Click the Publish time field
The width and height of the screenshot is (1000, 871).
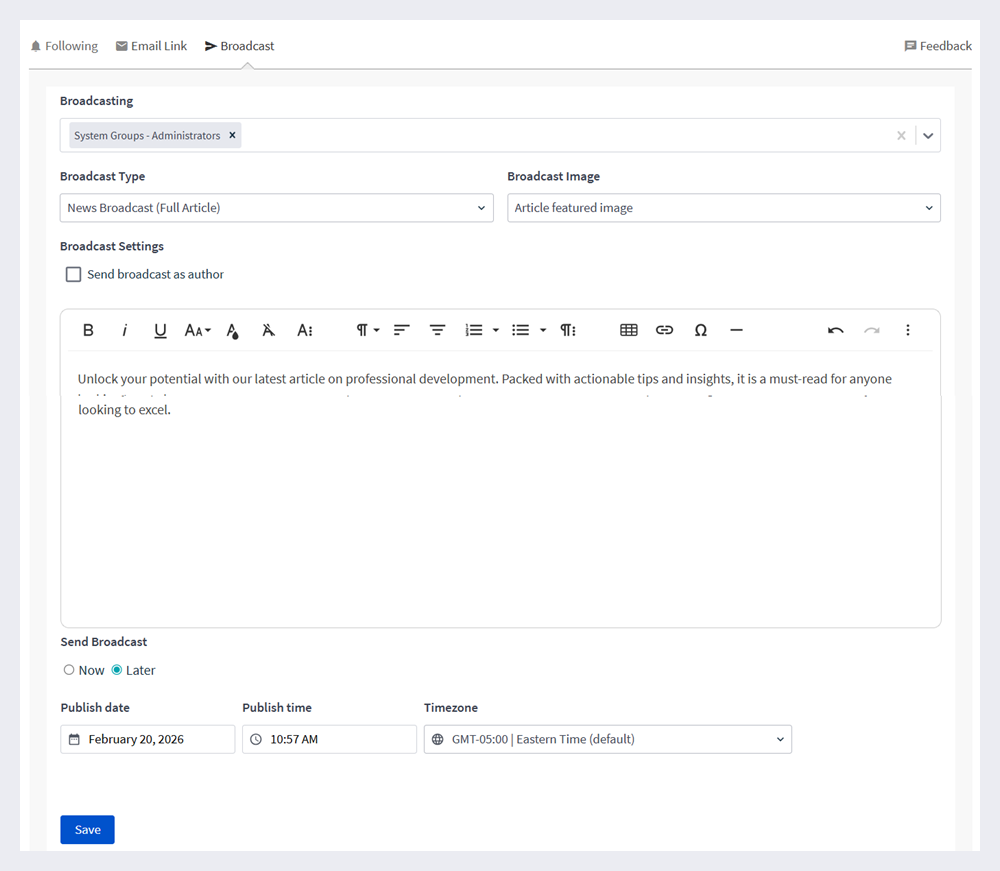coord(329,739)
